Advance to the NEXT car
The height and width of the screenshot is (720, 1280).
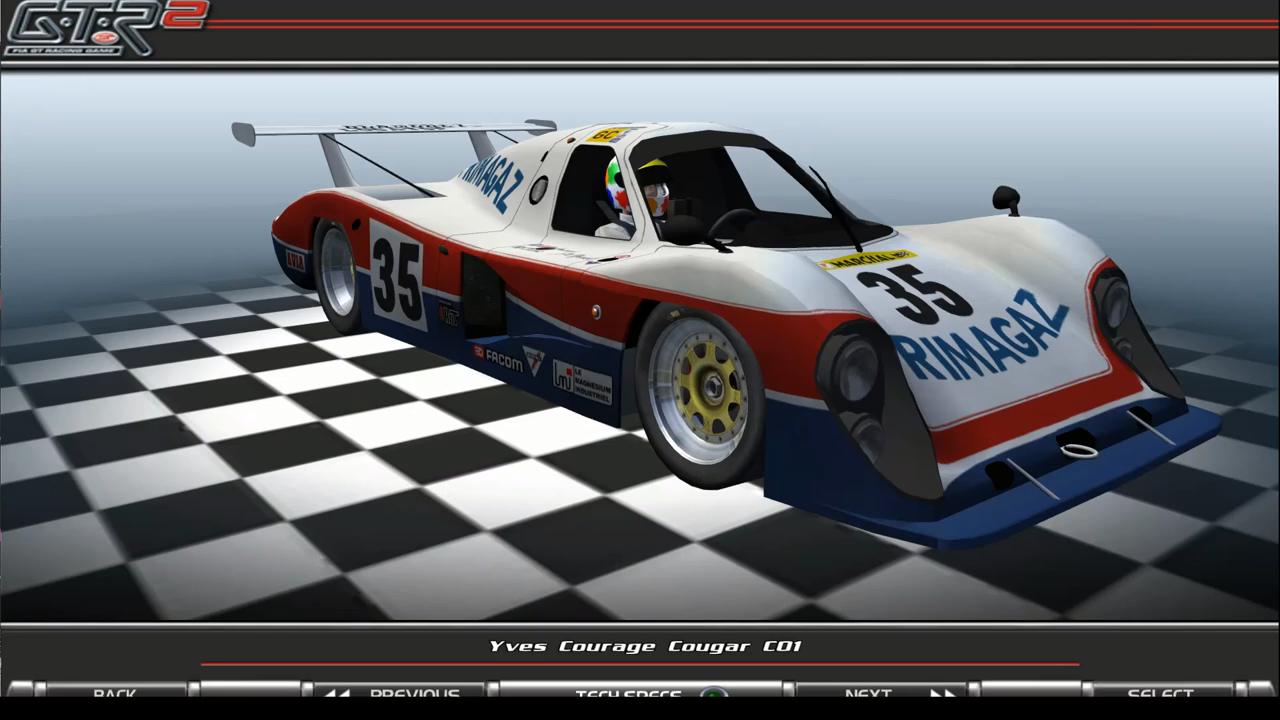(868, 692)
